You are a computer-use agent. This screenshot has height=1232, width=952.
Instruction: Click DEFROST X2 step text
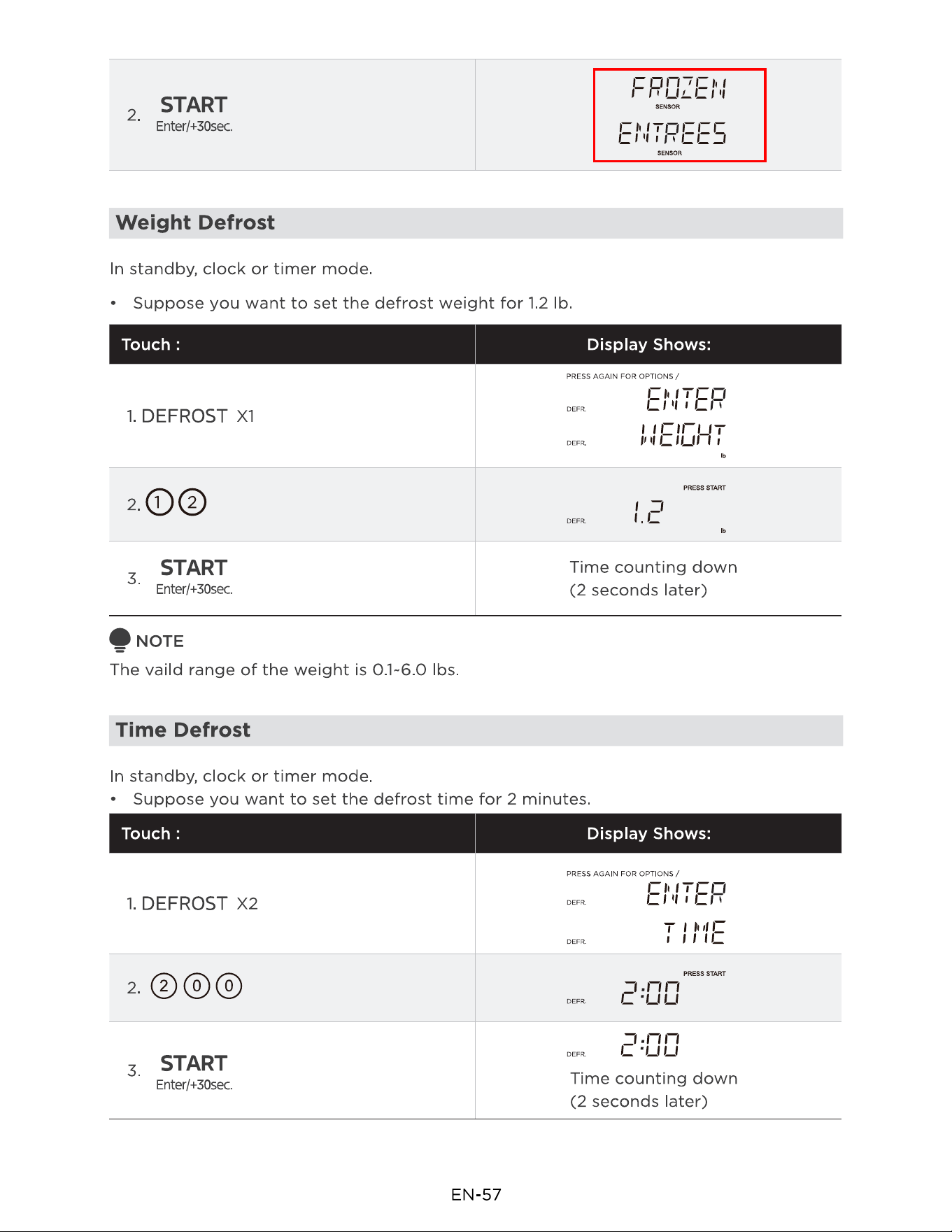(x=192, y=903)
